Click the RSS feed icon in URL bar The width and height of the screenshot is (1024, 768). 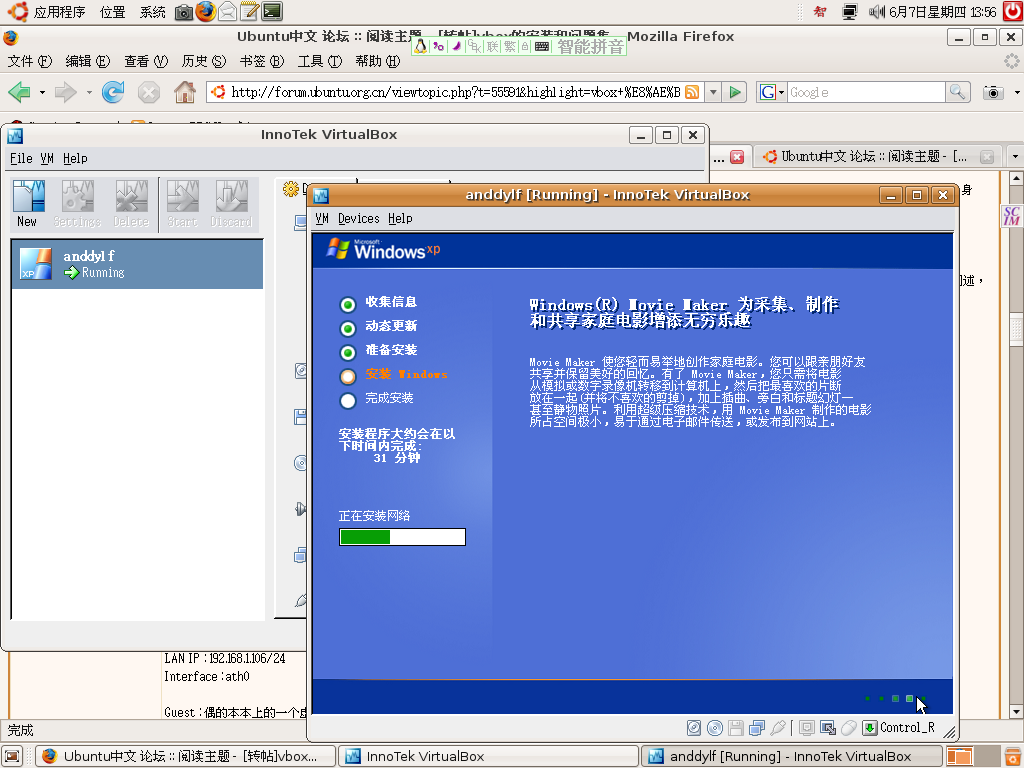692,92
